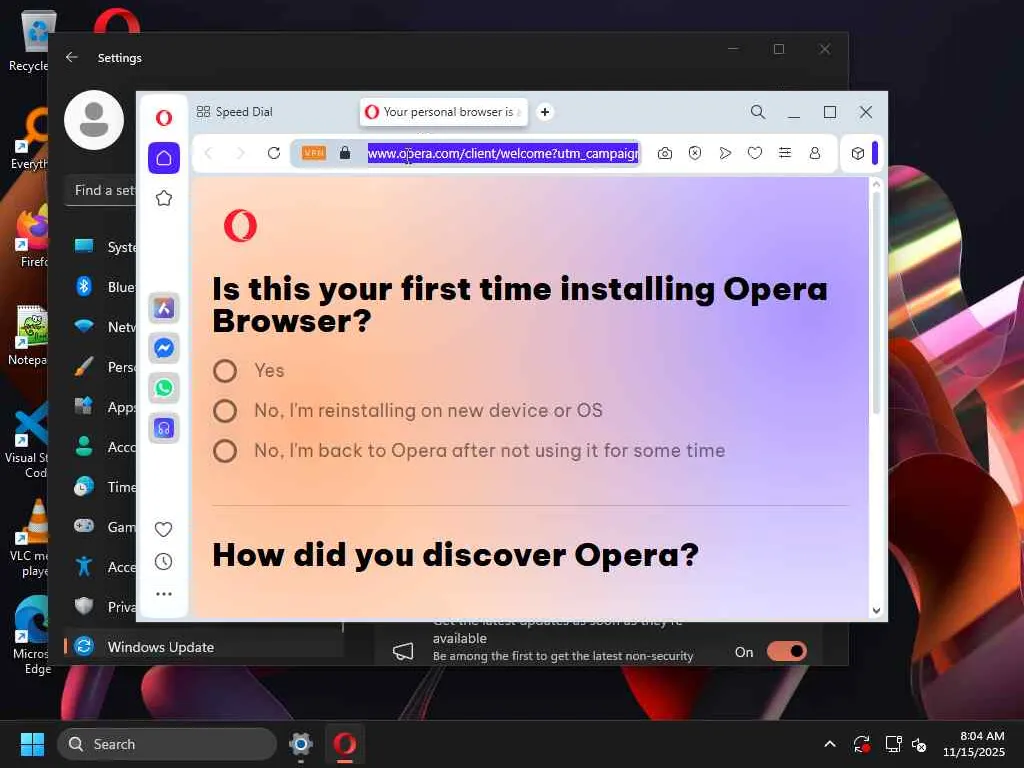Select the Yes radio button
The height and width of the screenshot is (768, 1024).
pyautogui.click(x=225, y=370)
